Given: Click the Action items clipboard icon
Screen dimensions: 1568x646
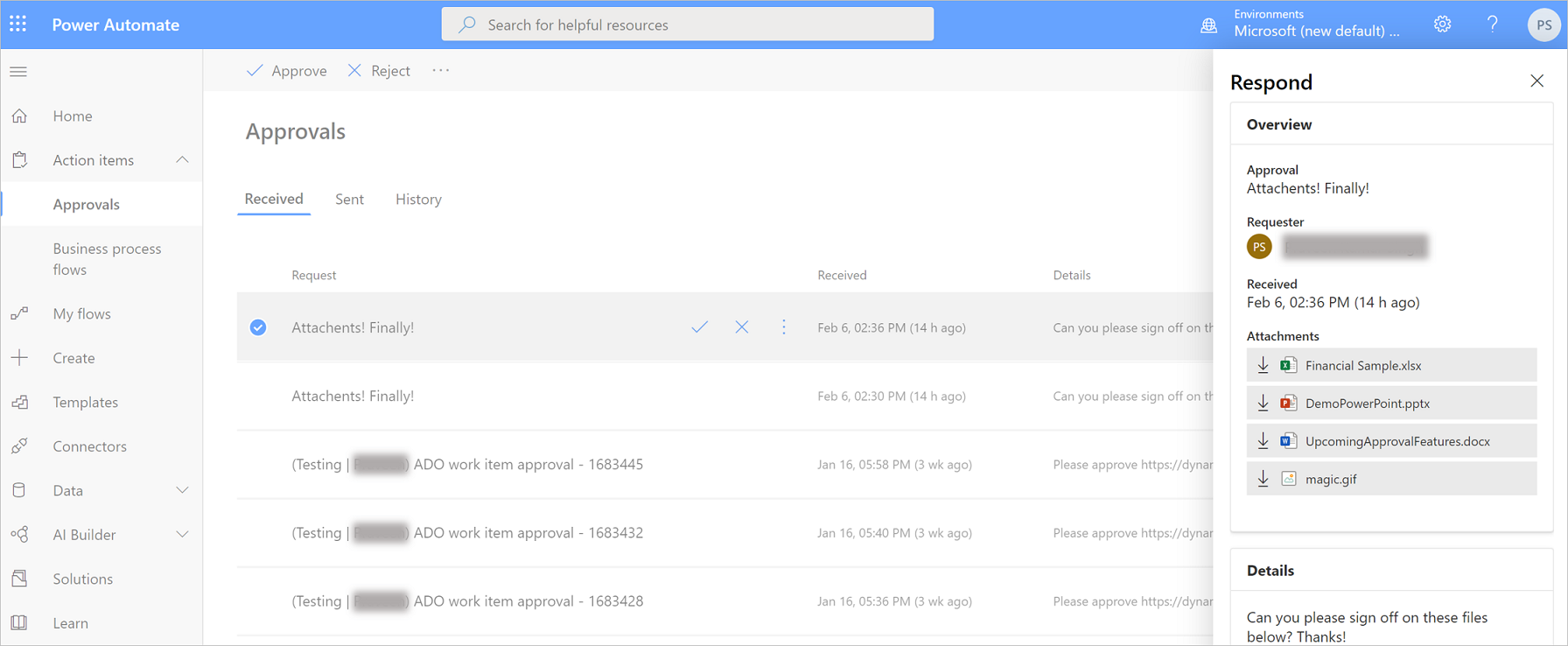Looking at the screenshot, I should pyautogui.click(x=20, y=160).
